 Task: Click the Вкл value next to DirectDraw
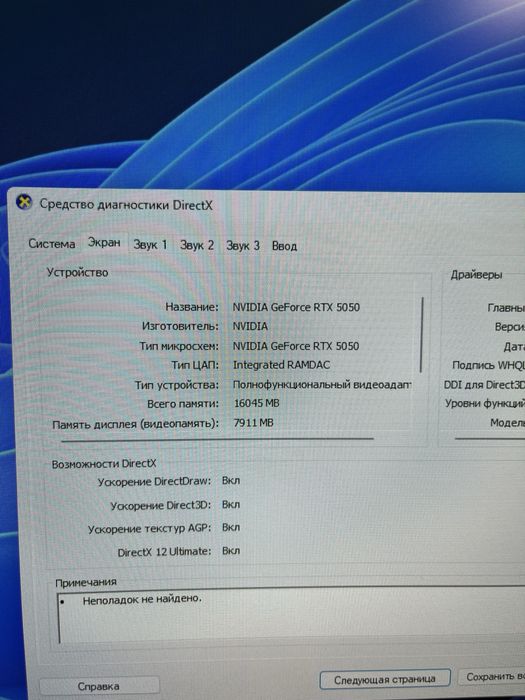pos(231,481)
